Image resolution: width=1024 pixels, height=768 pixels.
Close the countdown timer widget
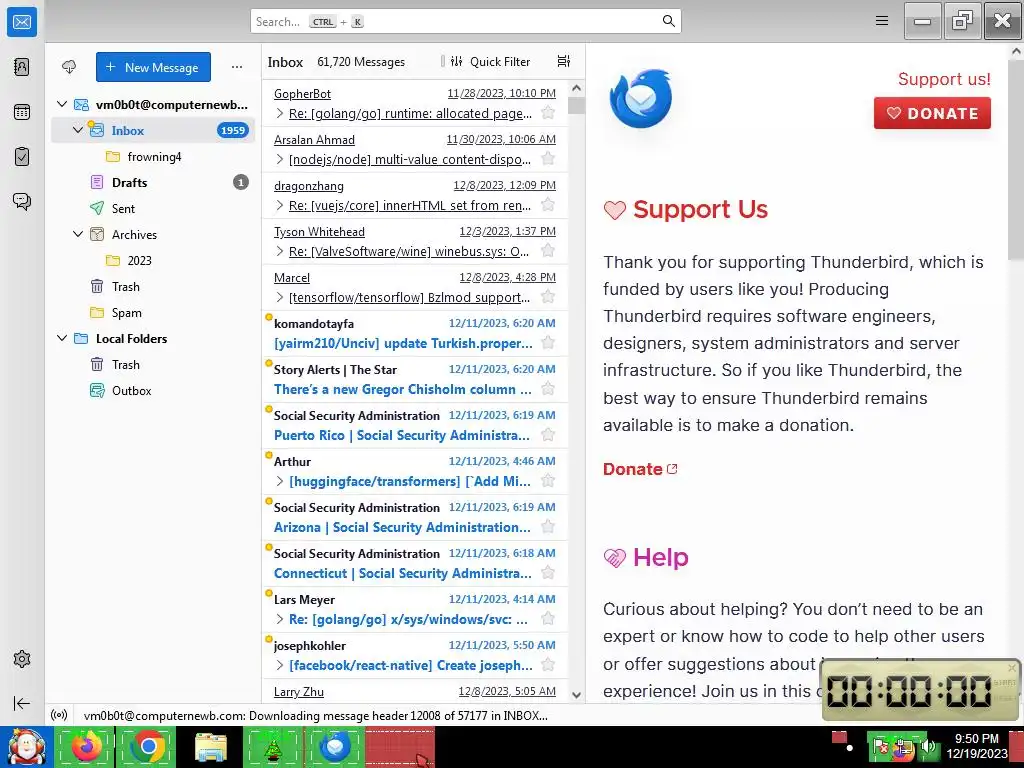click(1012, 667)
